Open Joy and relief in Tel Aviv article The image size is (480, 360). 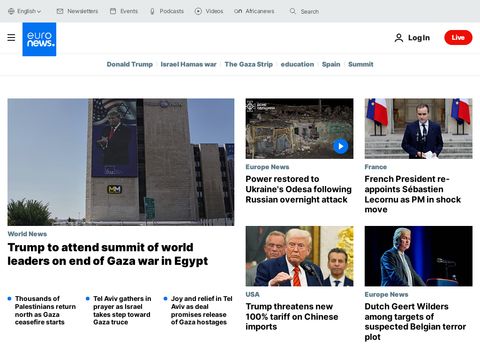pyautogui.click(x=202, y=310)
